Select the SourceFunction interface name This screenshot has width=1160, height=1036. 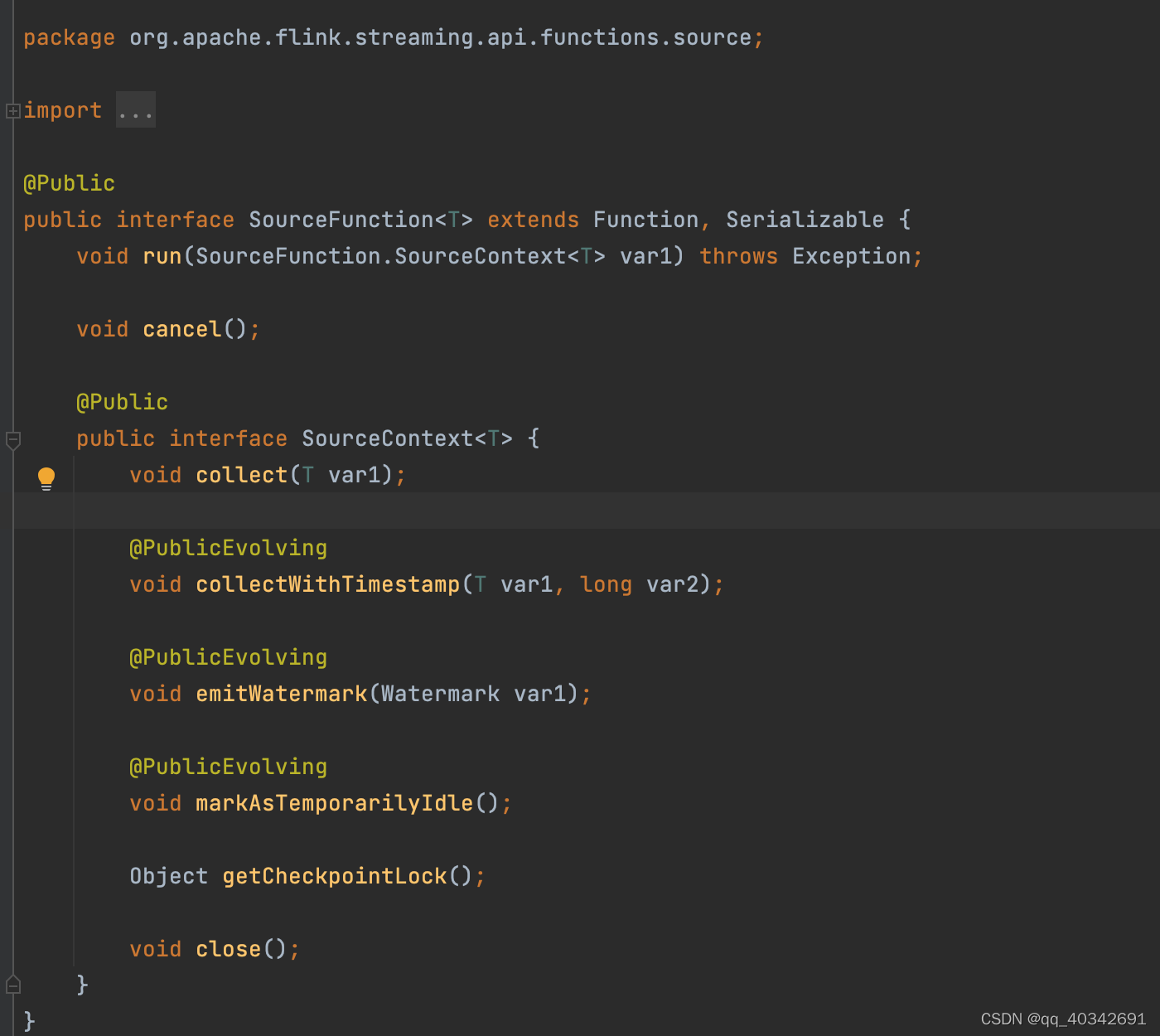(341, 220)
